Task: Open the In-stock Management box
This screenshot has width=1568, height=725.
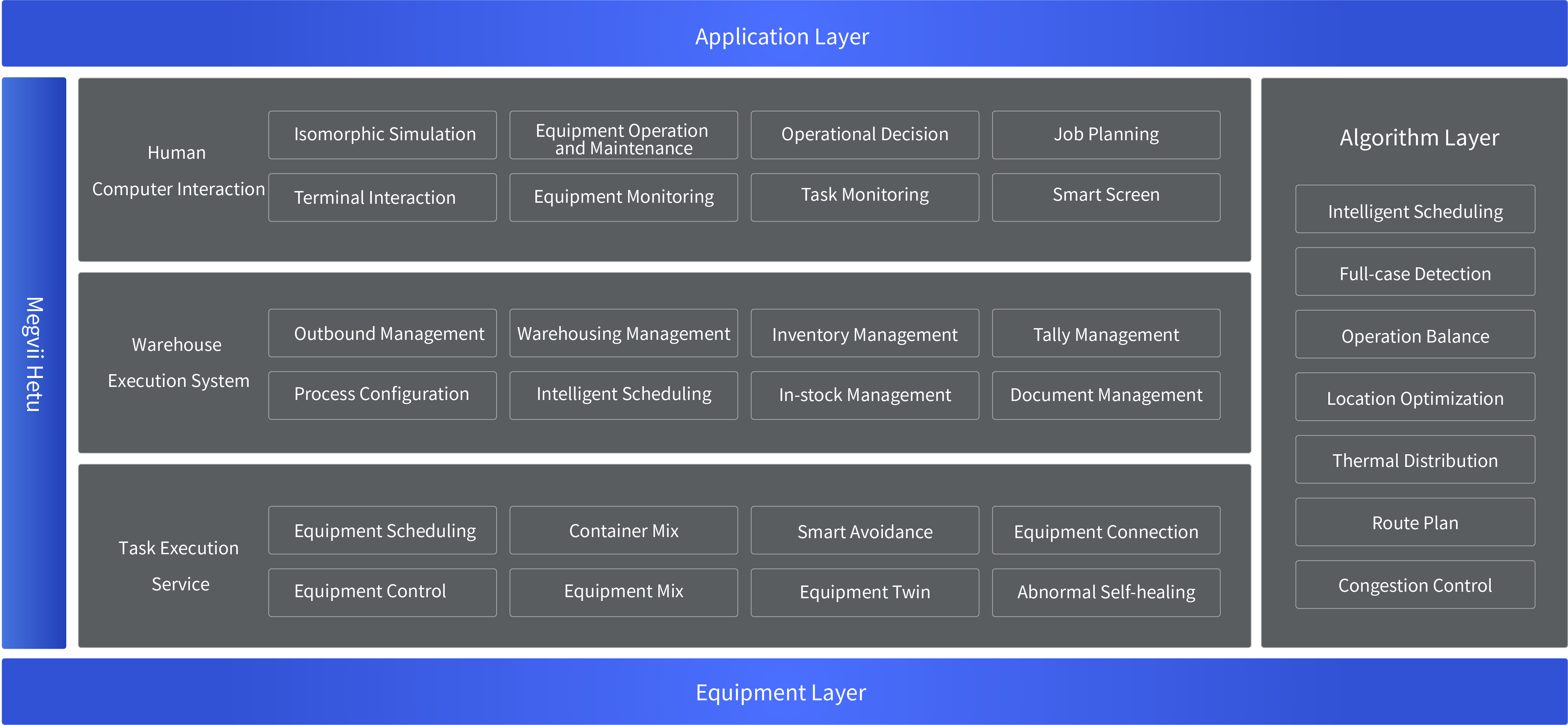Action: click(865, 395)
